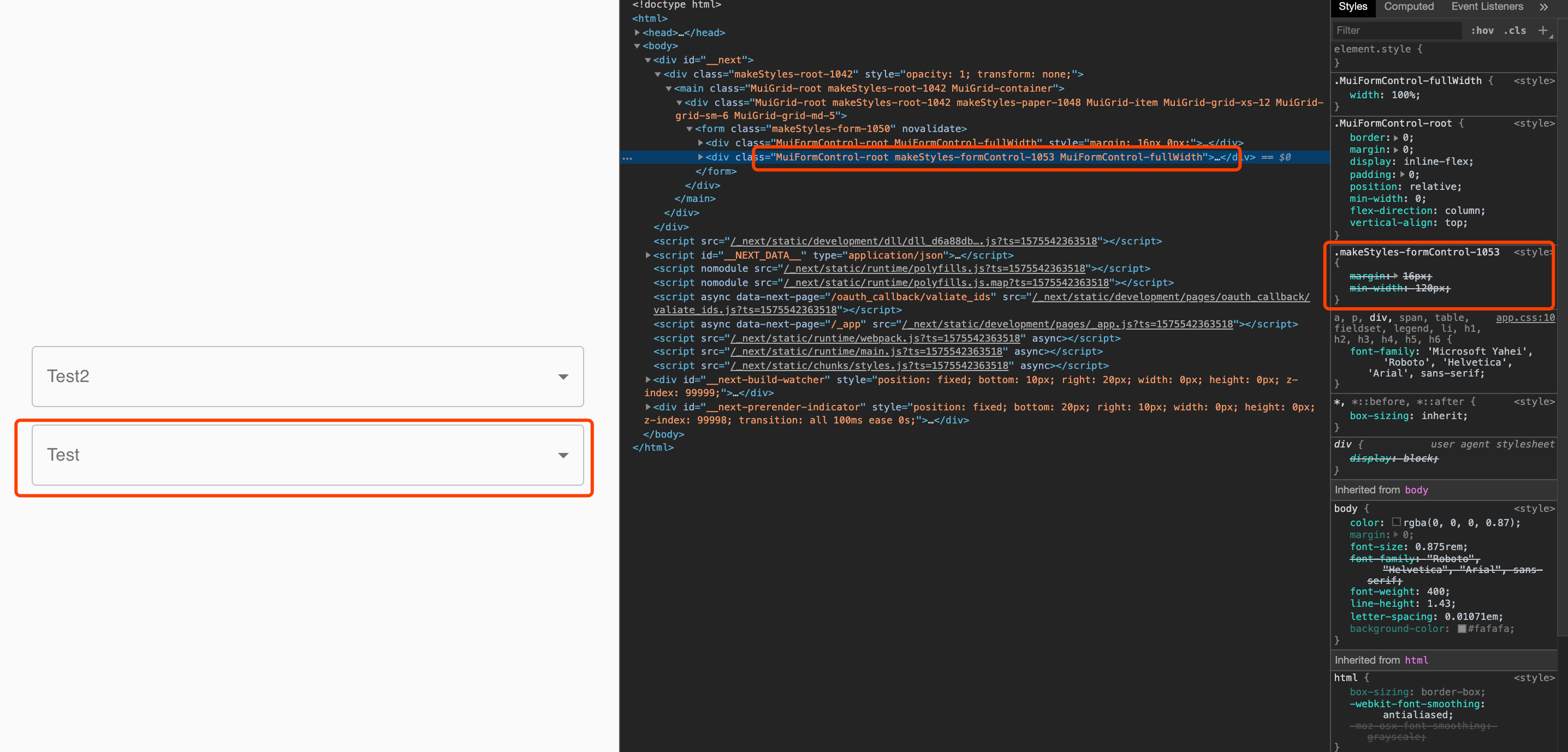Click the ... menu on the selected div node
The height and width of the screenshot is (752, 1568).
(x=627, y=158)
